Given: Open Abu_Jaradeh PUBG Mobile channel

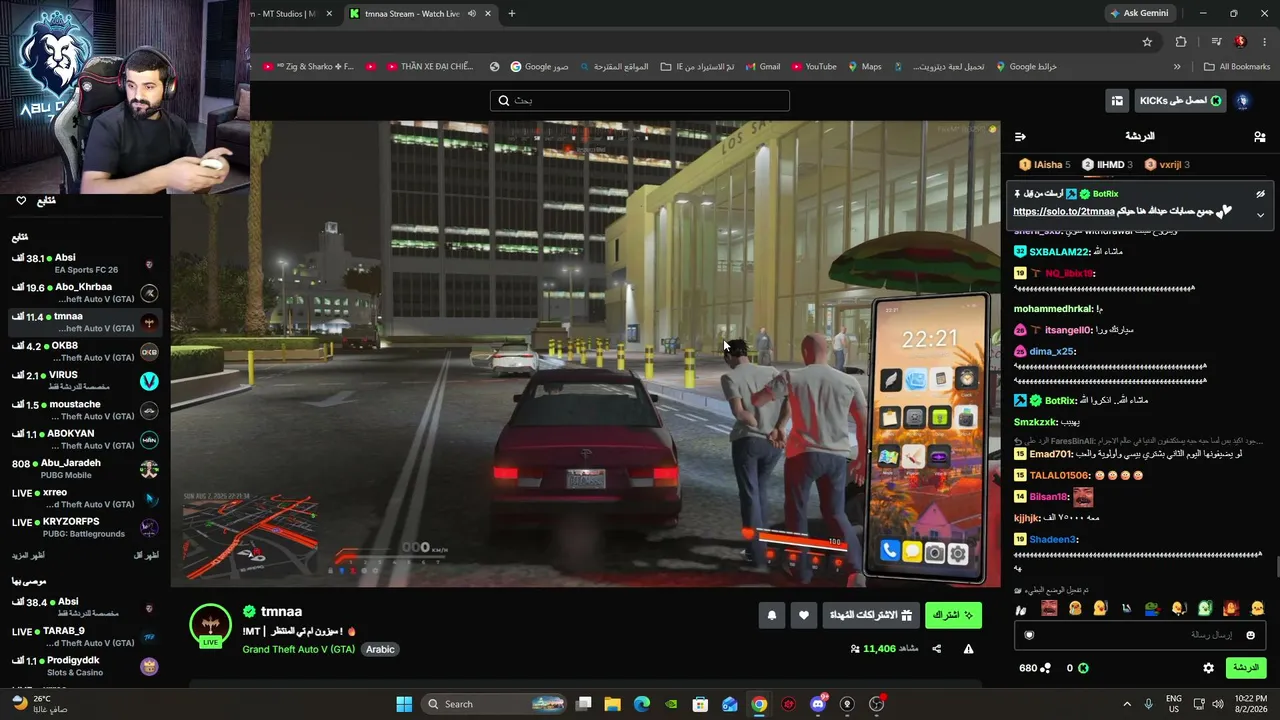Looking at the screenshot, I should (85, 469).
